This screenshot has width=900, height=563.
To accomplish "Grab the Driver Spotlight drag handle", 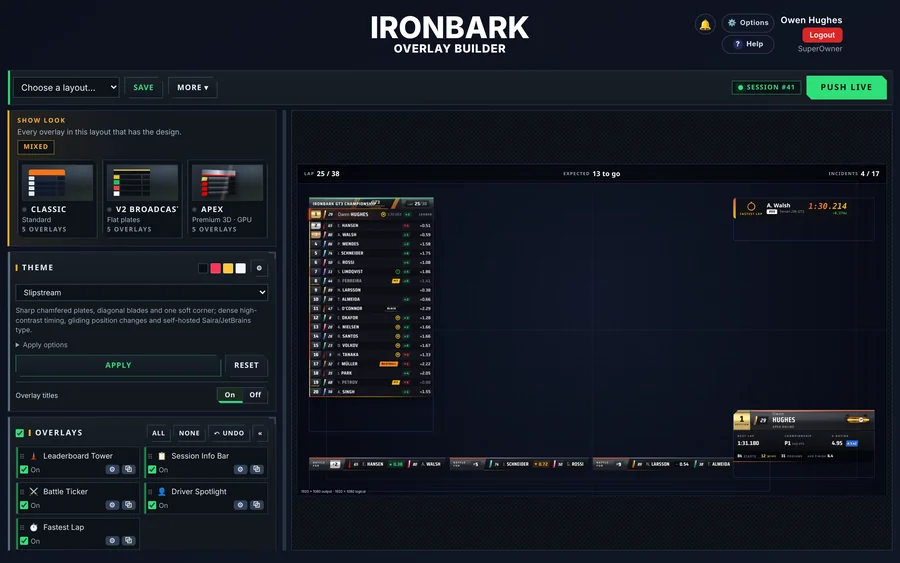I will (x=150, y=492).
